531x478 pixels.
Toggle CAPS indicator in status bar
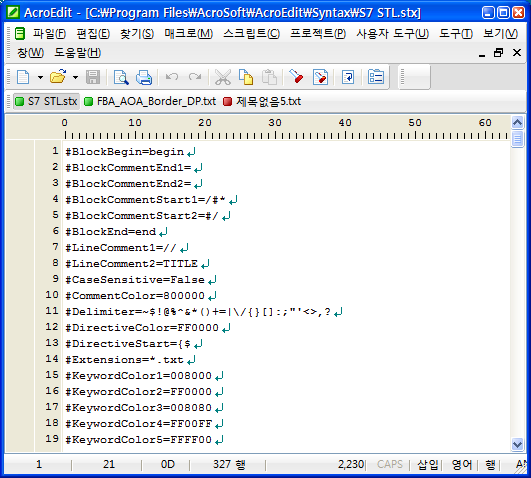pyautogui.click(x=389, y=464)
